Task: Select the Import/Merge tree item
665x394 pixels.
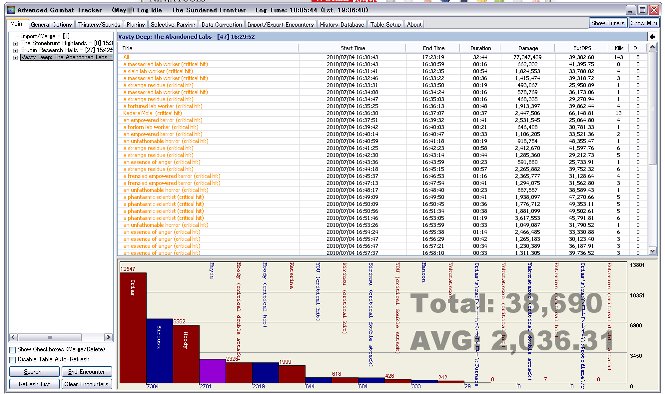Action: [x=45, y=36]
